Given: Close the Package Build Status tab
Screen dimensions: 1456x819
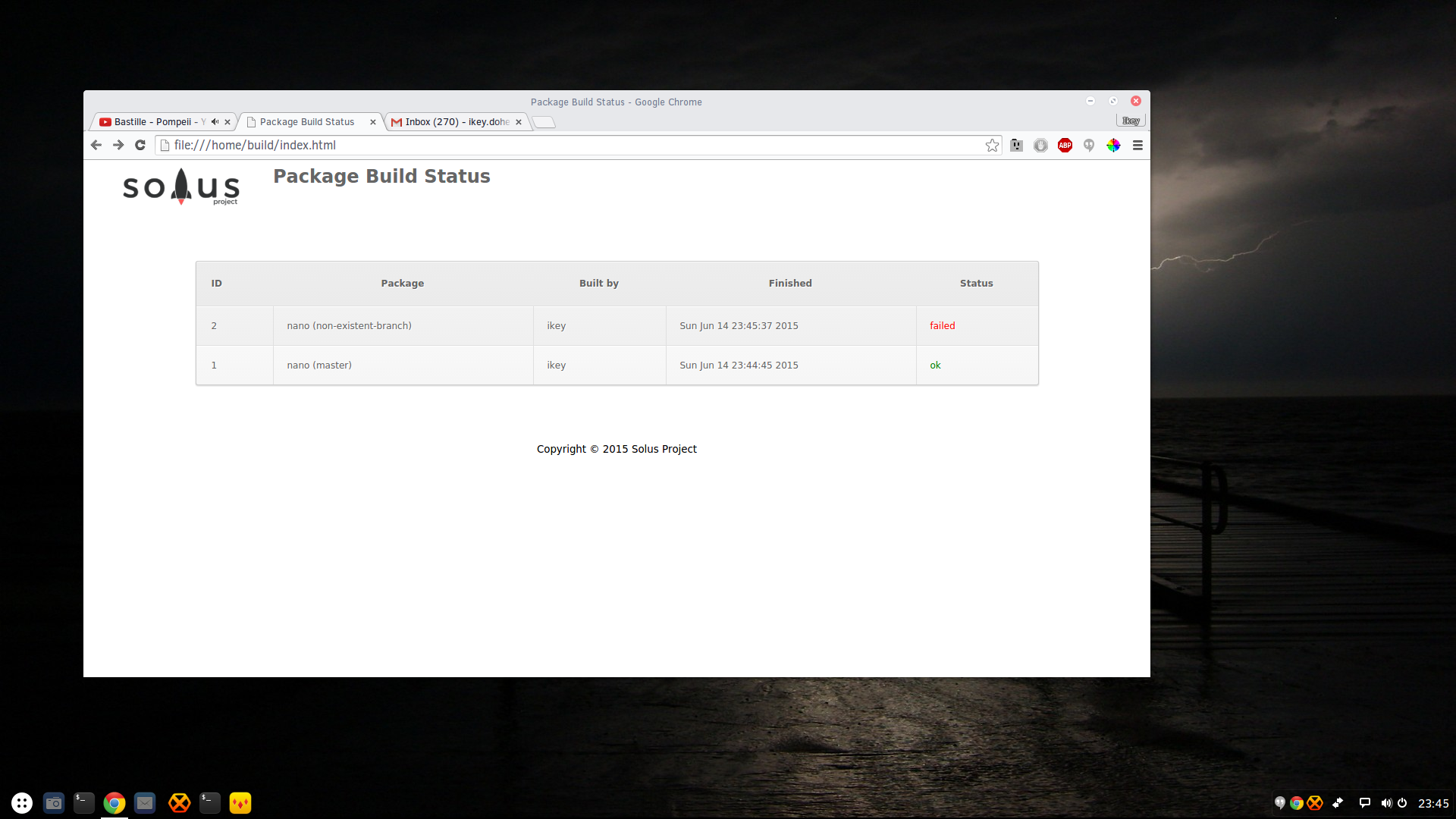Looking at the screenshot, I should pos(372,121).
